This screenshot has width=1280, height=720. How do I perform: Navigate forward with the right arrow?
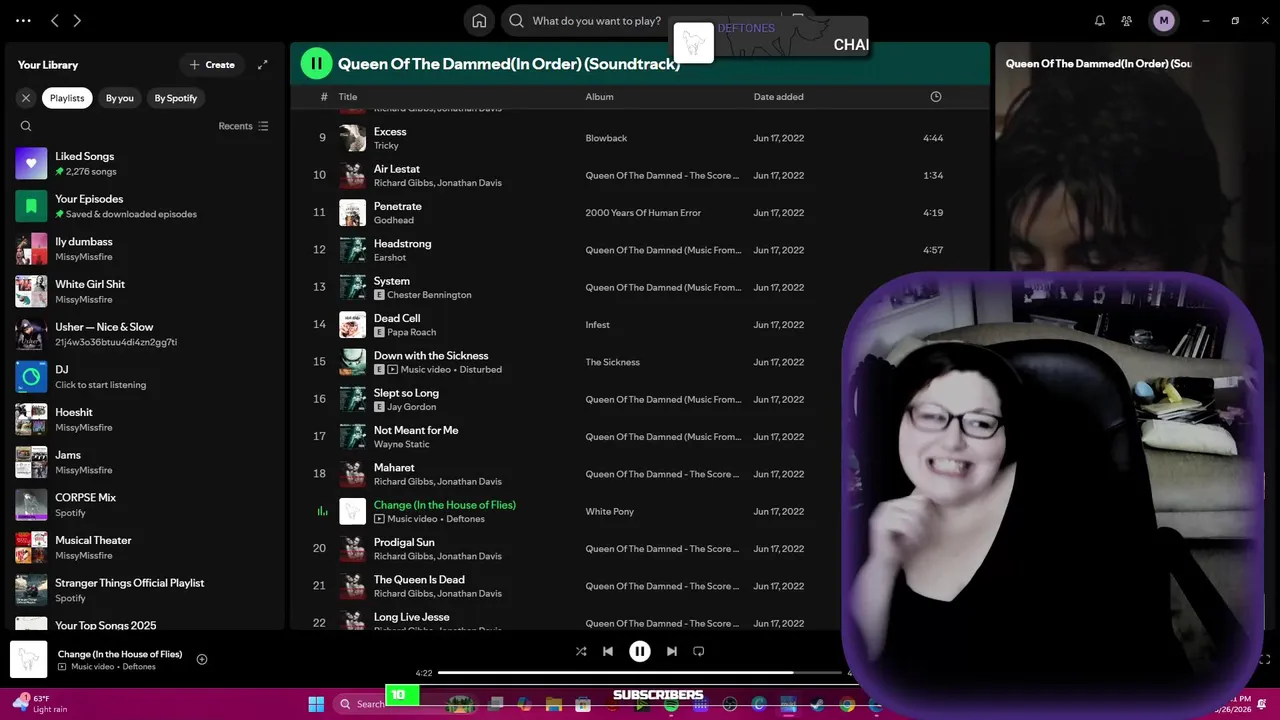(x=77, y=20)
